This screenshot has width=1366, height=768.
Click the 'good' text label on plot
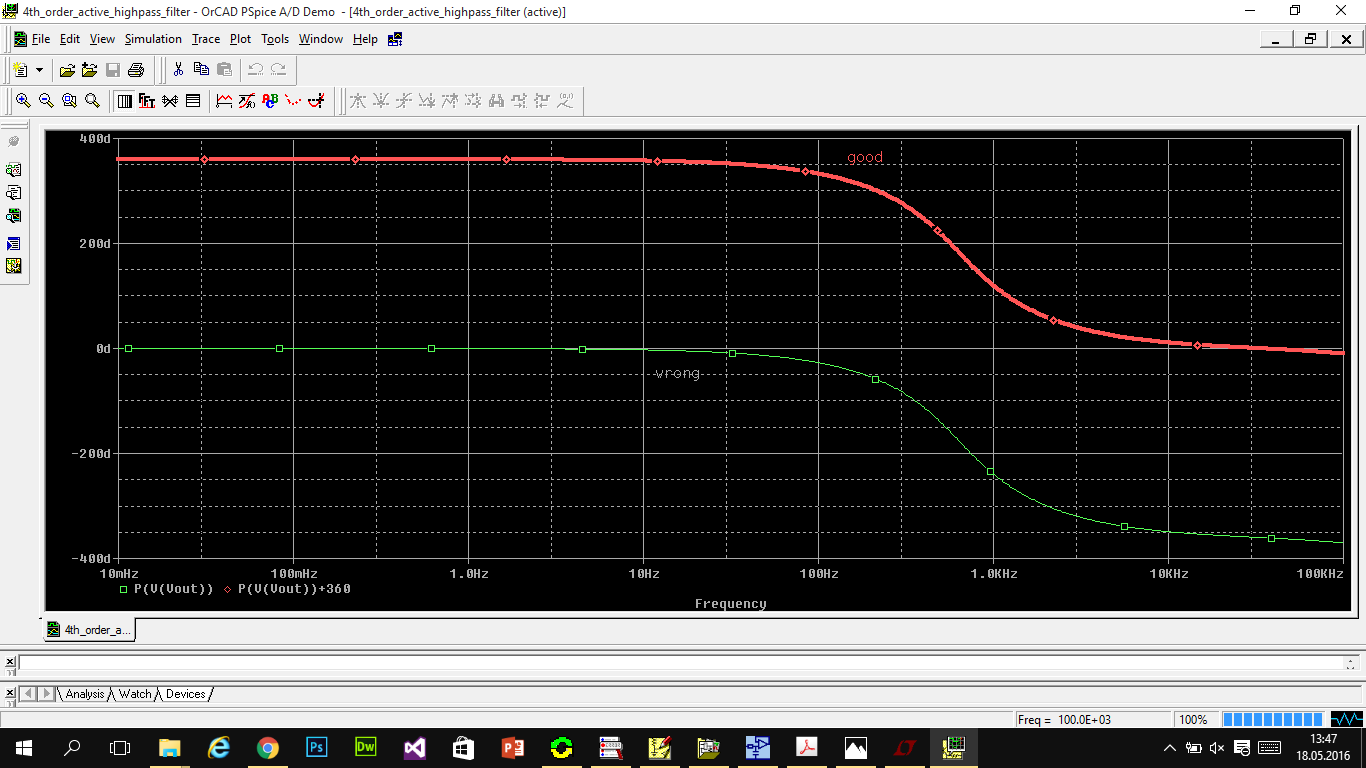[x=865, y=157]
